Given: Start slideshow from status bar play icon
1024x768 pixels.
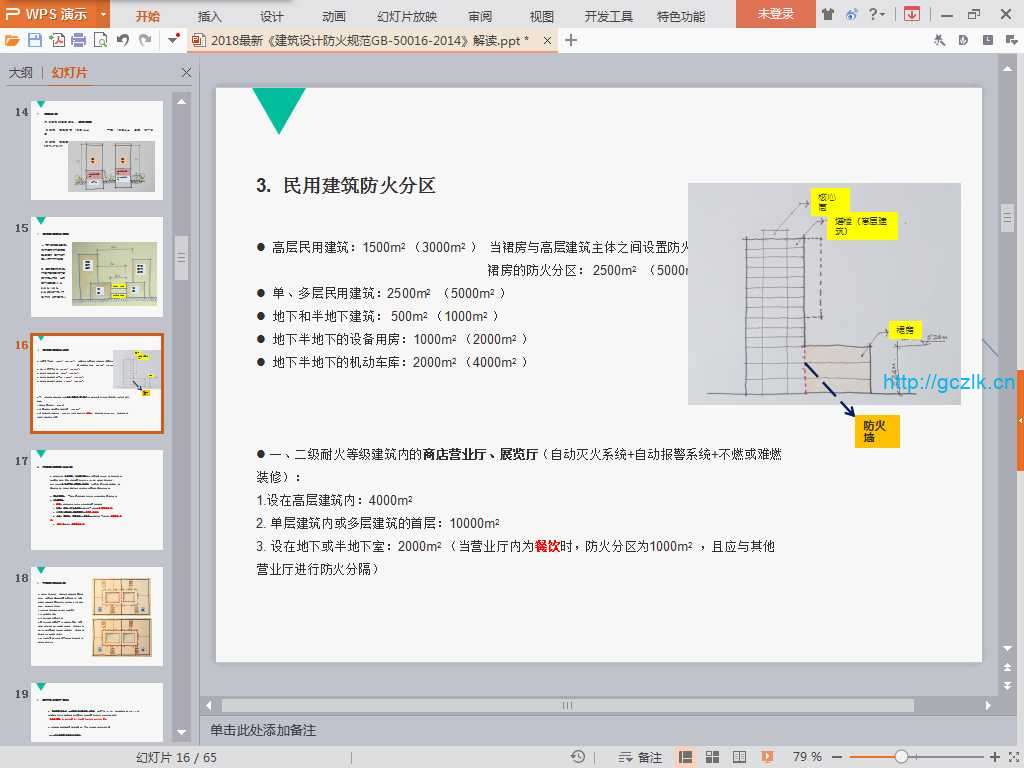Looking at the screenshot, I should (x=768, y=757).
